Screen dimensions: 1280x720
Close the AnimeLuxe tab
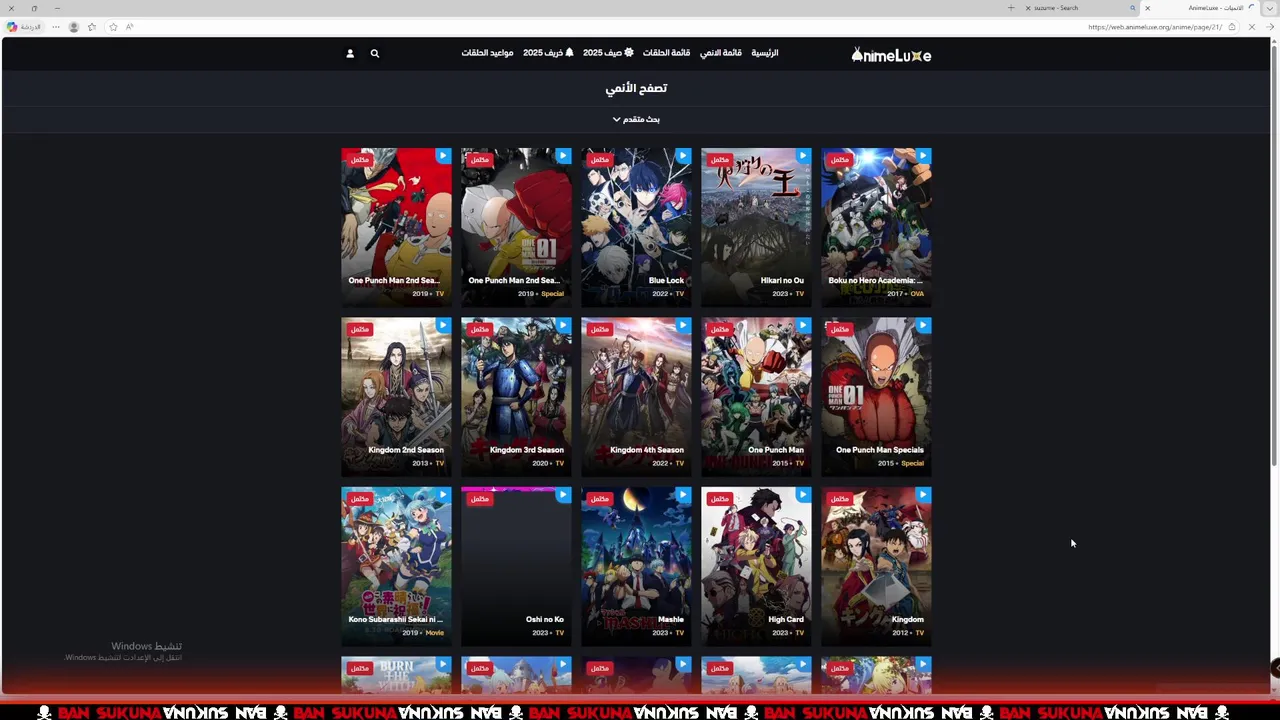[x=1147, y=8]
